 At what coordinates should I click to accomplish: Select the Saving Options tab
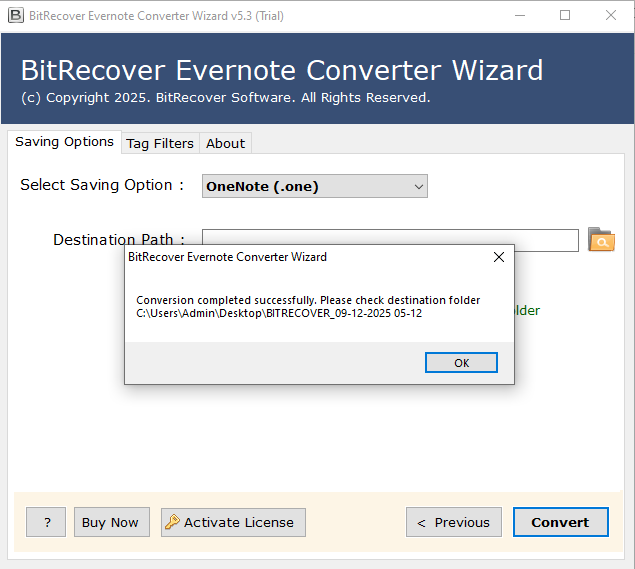(64, 142)
